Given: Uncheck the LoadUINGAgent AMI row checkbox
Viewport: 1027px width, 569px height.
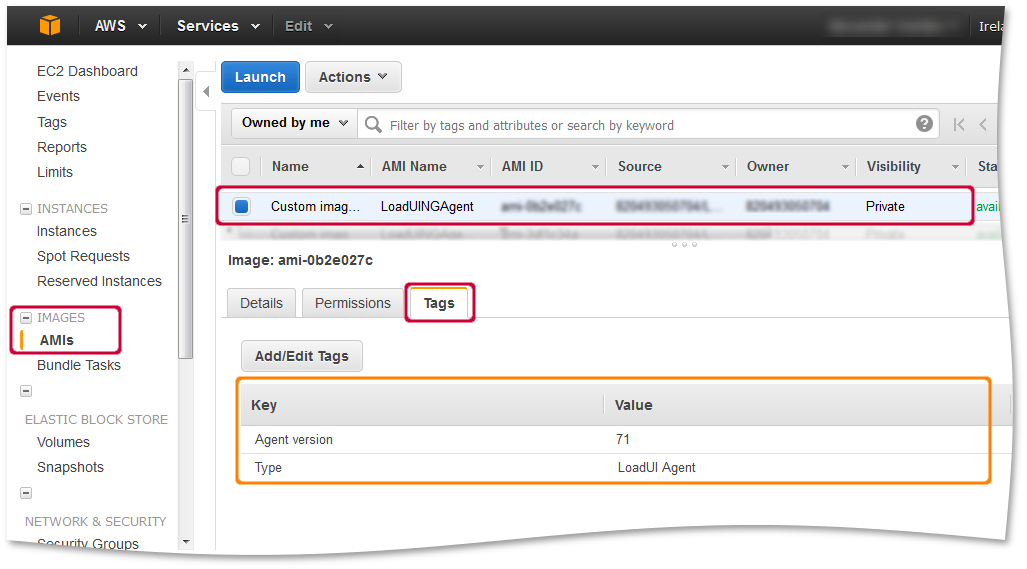Looking at the screenshot, I should coord(241,207).
